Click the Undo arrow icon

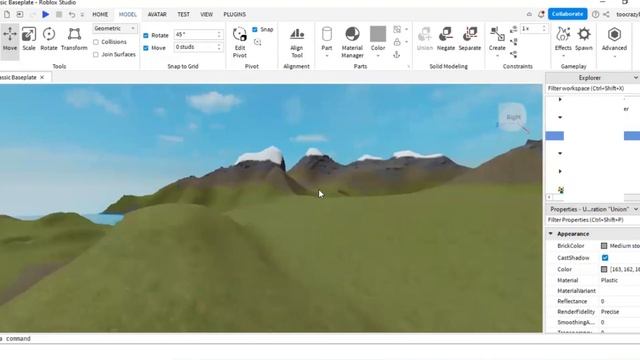72,14
